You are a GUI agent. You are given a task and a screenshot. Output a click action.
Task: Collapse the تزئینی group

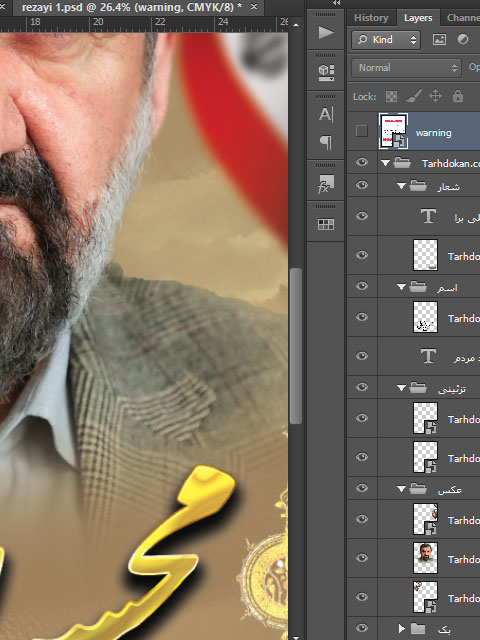pyautogui.click(x=401, y=388)
